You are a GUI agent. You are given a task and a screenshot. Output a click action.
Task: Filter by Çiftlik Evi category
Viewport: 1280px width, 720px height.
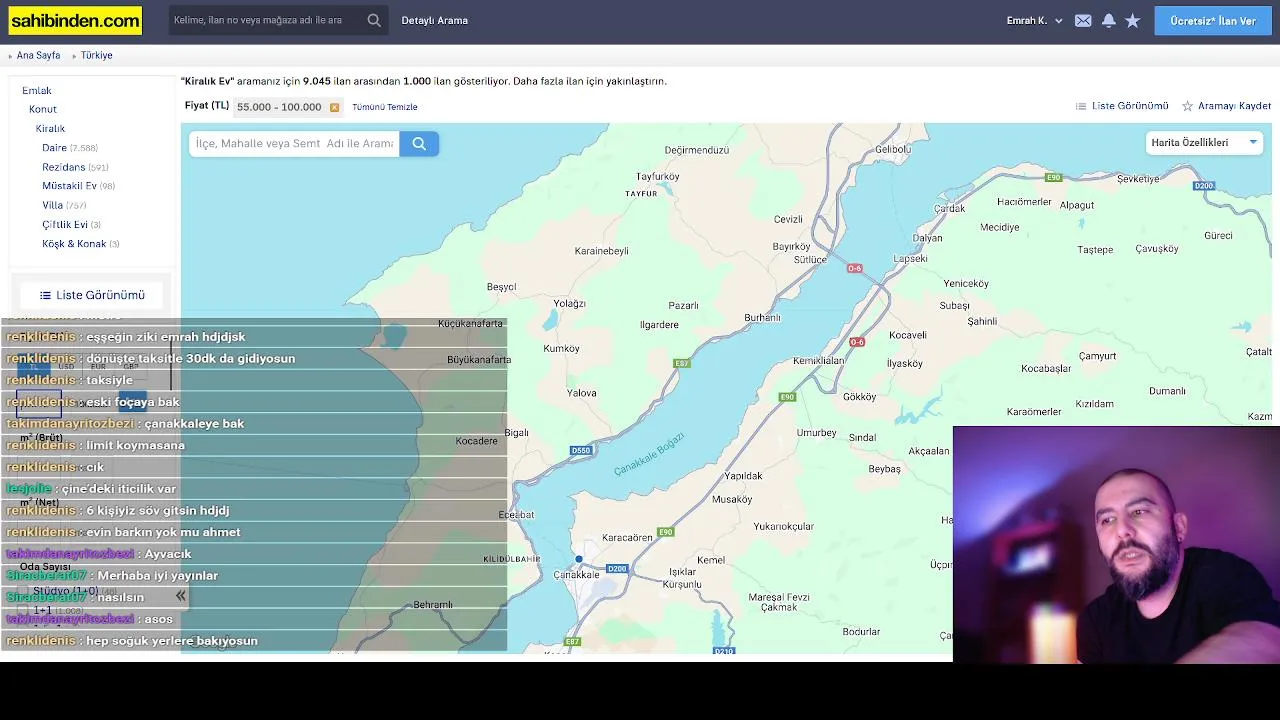(65, 224)
